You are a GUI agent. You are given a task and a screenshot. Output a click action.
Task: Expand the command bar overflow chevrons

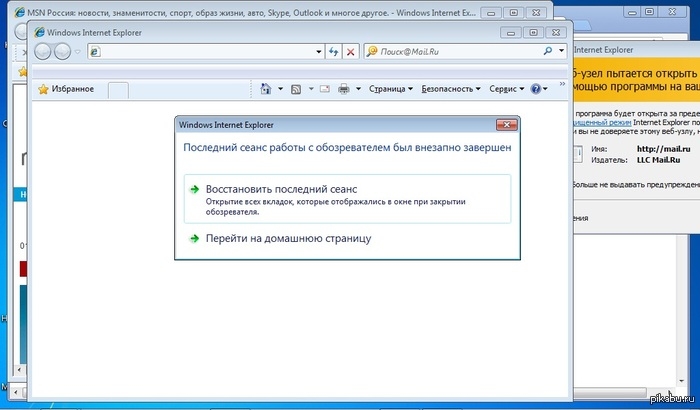[x=562, y=84]
